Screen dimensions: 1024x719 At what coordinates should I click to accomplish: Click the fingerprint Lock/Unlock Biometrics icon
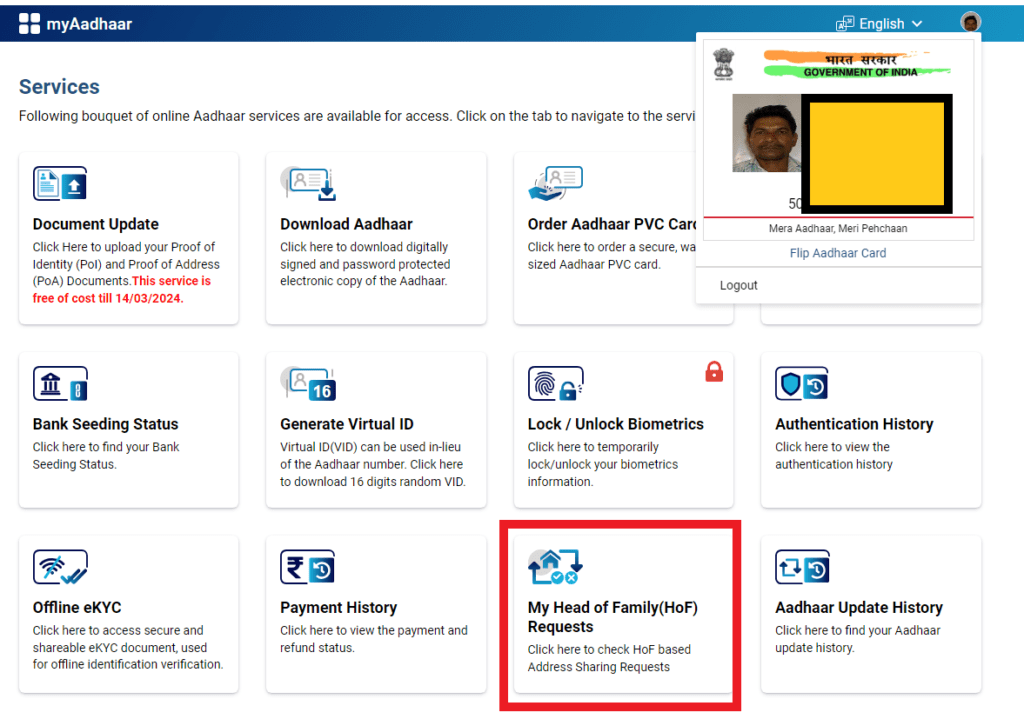click(555, 383)
